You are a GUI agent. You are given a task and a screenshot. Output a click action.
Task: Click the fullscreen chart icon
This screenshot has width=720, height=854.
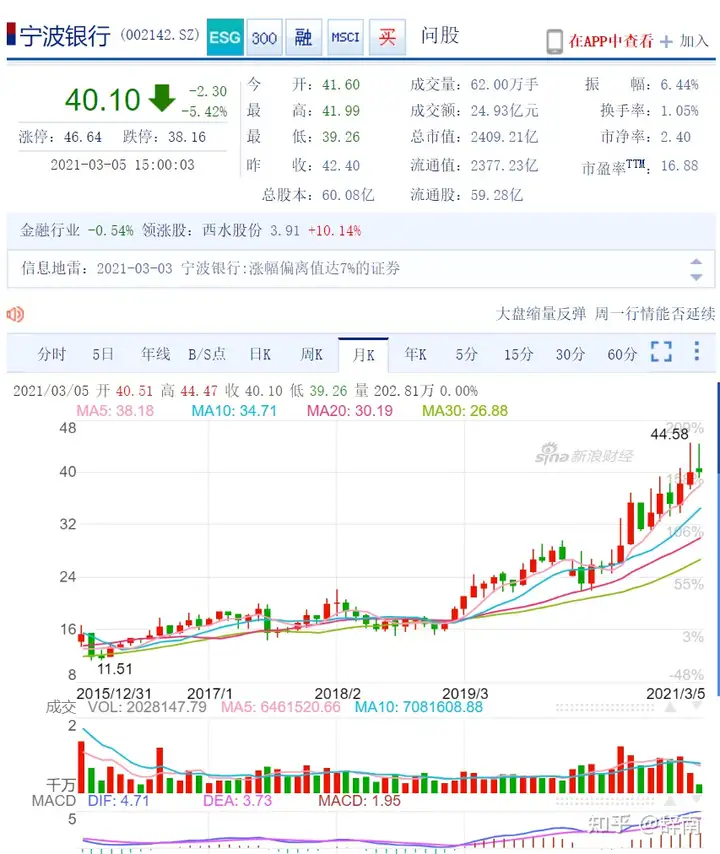(x=661, y=352)
